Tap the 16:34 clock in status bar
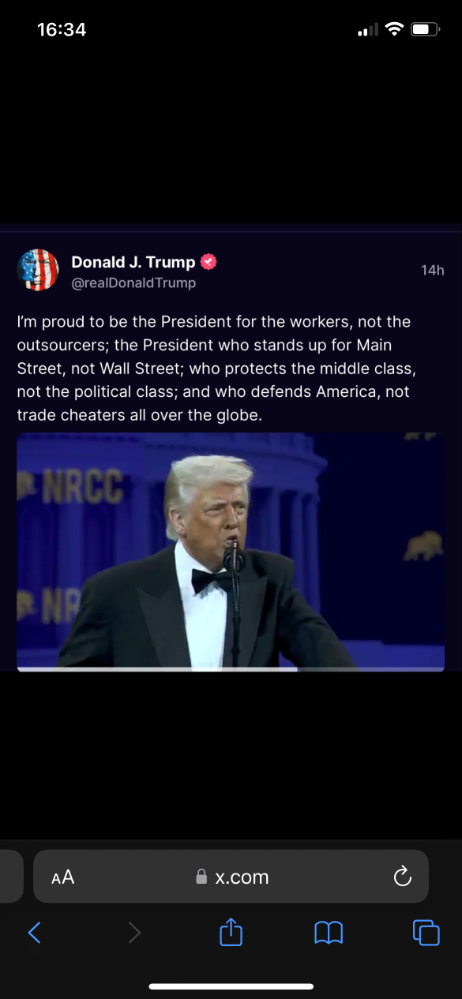Screen dimensions: 462x999 61,29
